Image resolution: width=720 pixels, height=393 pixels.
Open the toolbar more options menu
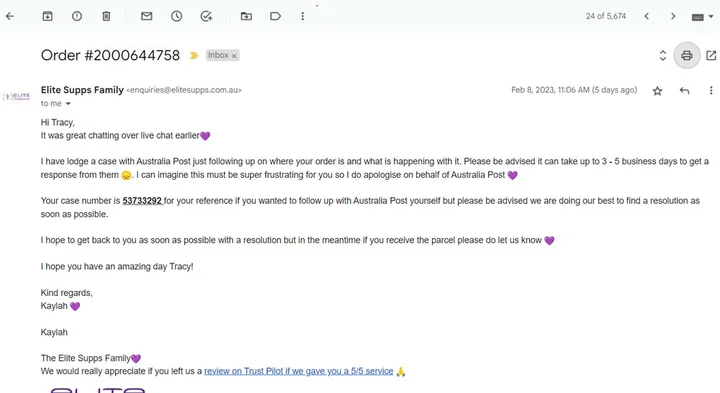(302, 16)
